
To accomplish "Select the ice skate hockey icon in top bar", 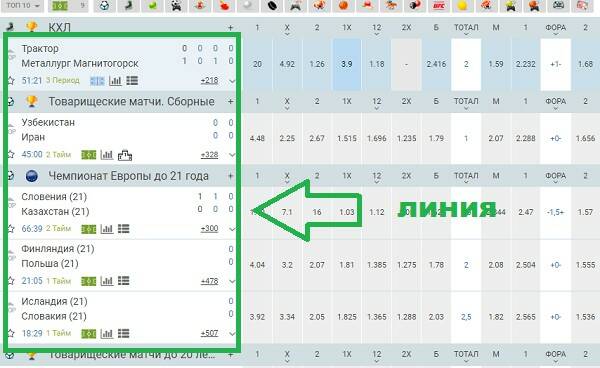I will click(129, 6).
